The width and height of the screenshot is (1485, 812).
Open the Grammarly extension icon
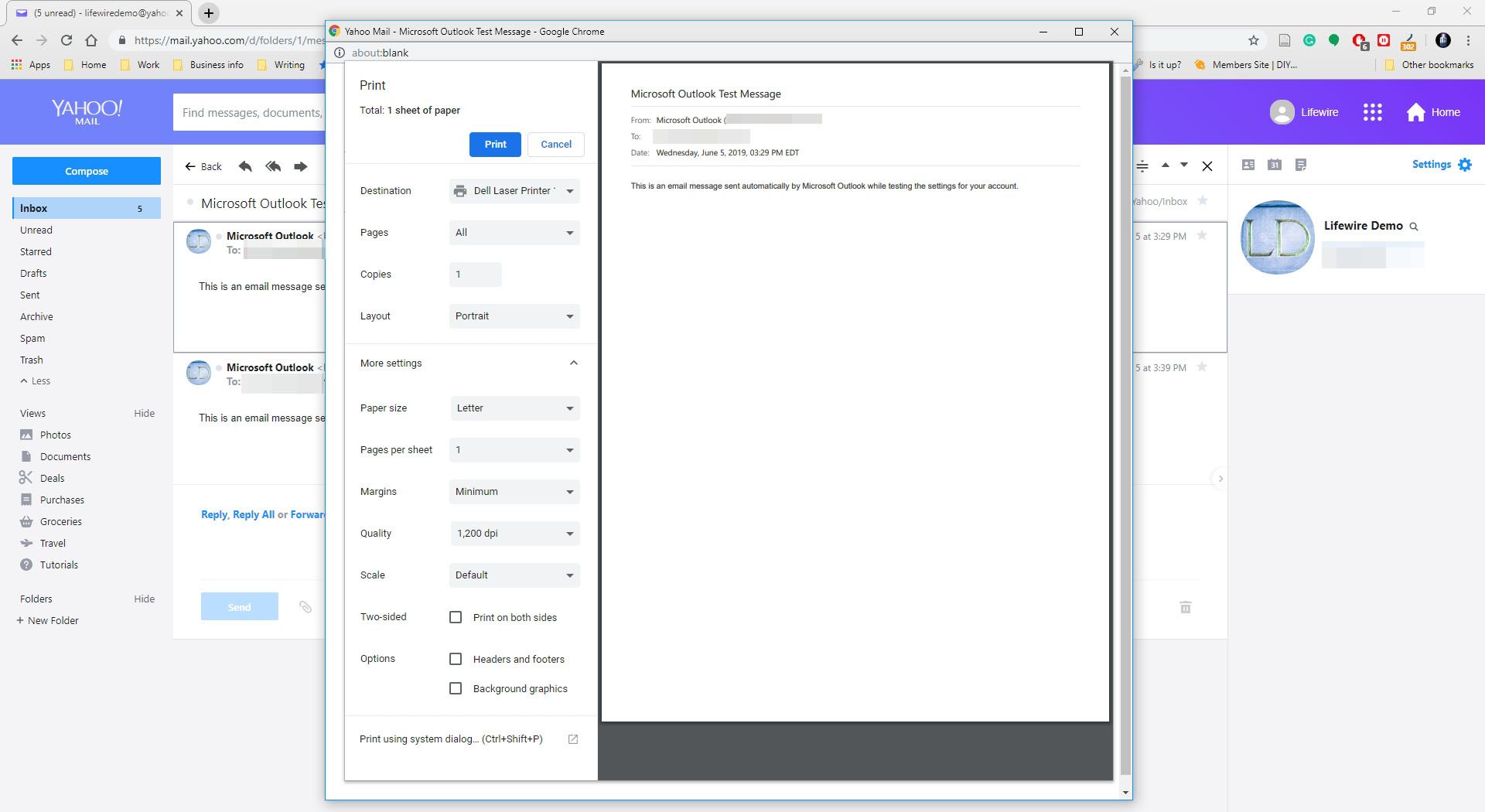click(1309, 40)
